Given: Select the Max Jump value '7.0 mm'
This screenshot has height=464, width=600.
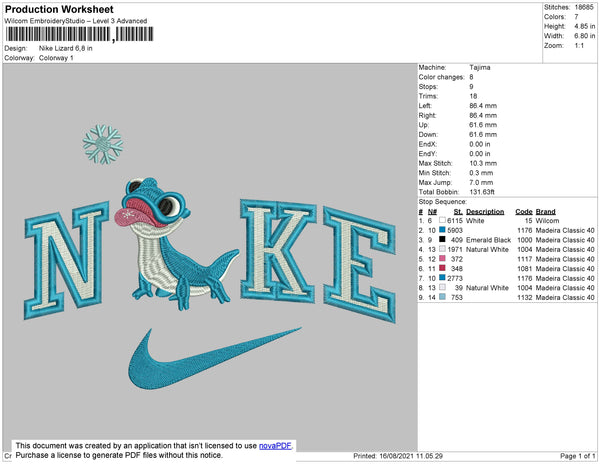Looking at the screenshot, I should pos(481,182).
